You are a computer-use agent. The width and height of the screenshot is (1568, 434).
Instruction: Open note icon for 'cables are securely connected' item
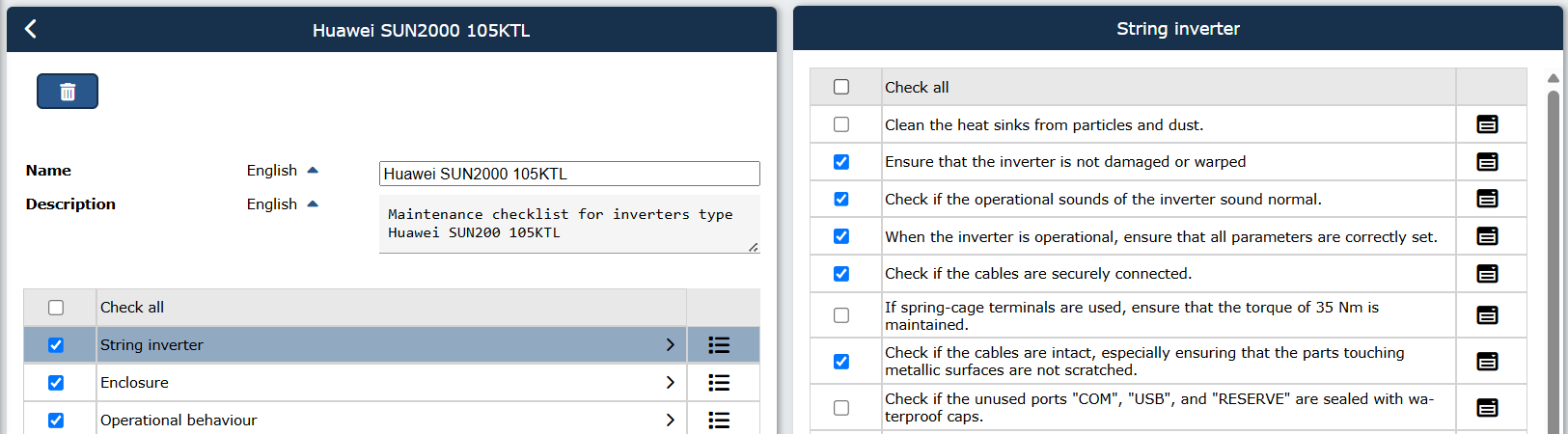[x=1488, y=274]
